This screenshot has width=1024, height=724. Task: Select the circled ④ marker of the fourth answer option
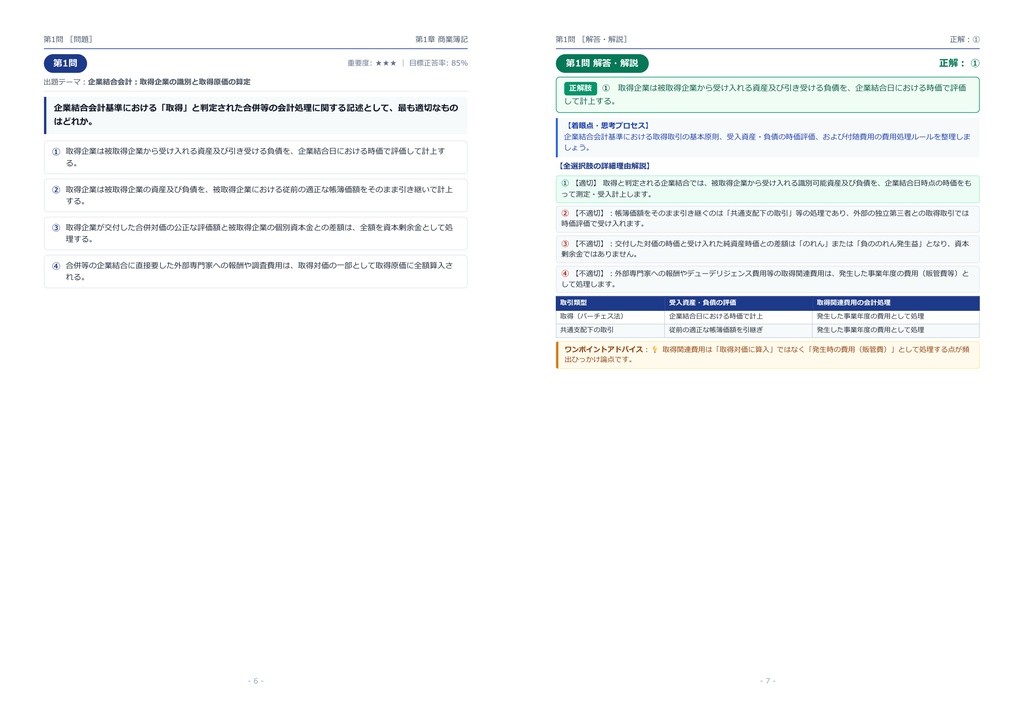click(x=56, y=266)
